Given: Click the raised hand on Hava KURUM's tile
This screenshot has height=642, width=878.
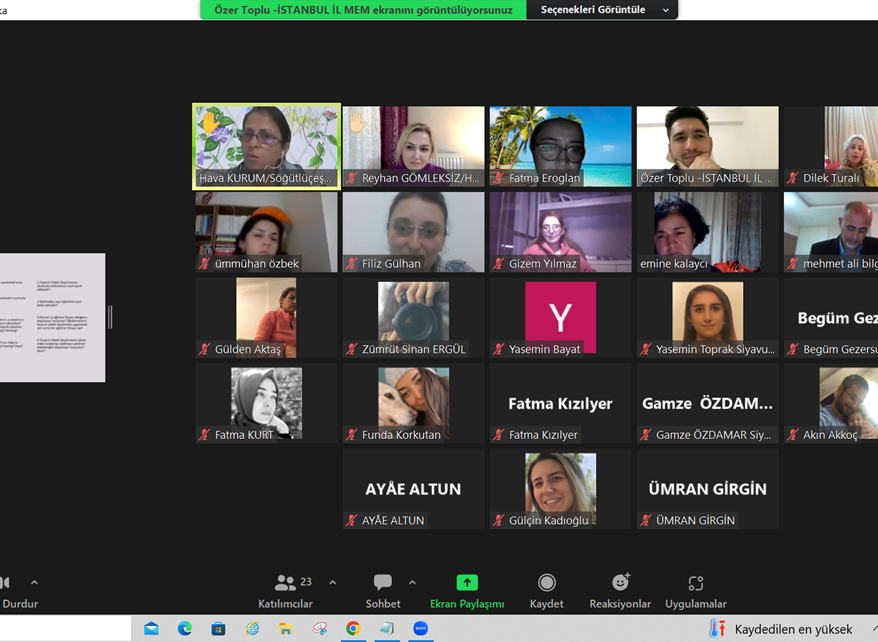Looking at the screenshot, I should point(211,122).
